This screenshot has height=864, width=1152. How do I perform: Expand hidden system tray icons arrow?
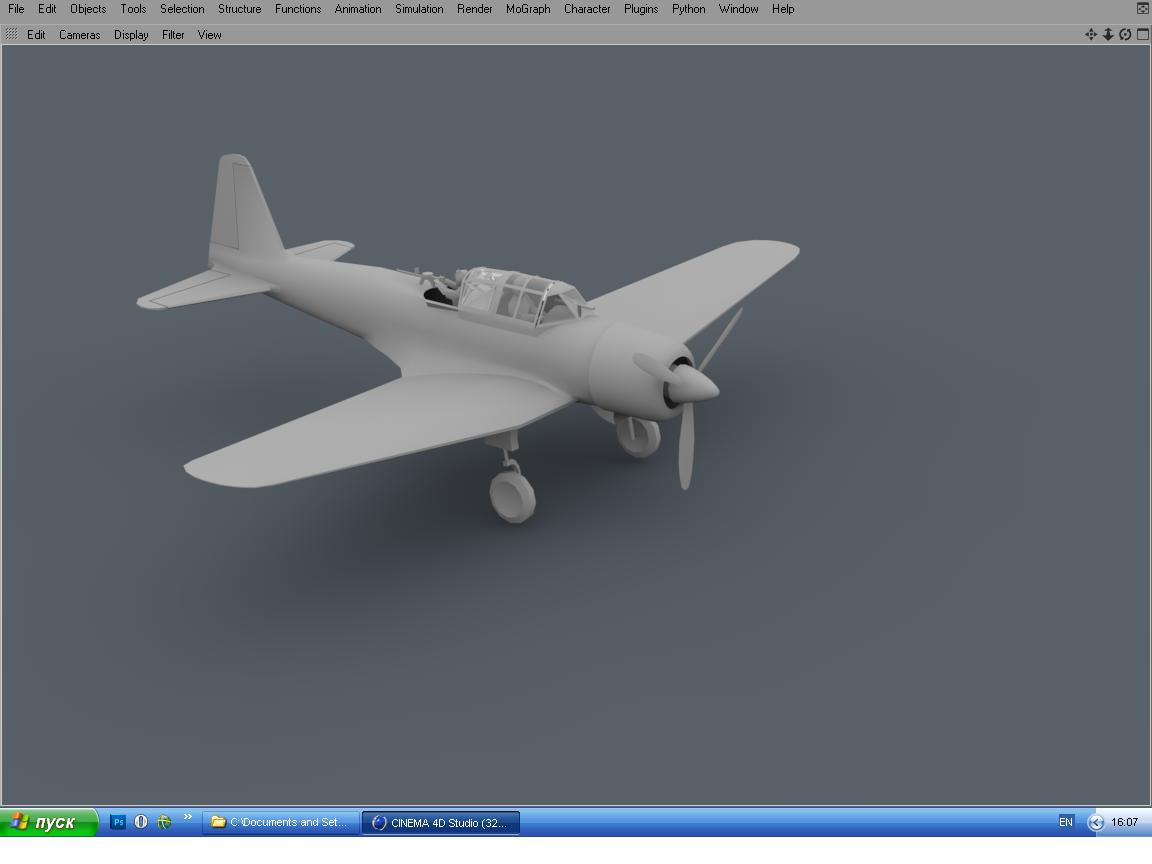pos(1095,822)
